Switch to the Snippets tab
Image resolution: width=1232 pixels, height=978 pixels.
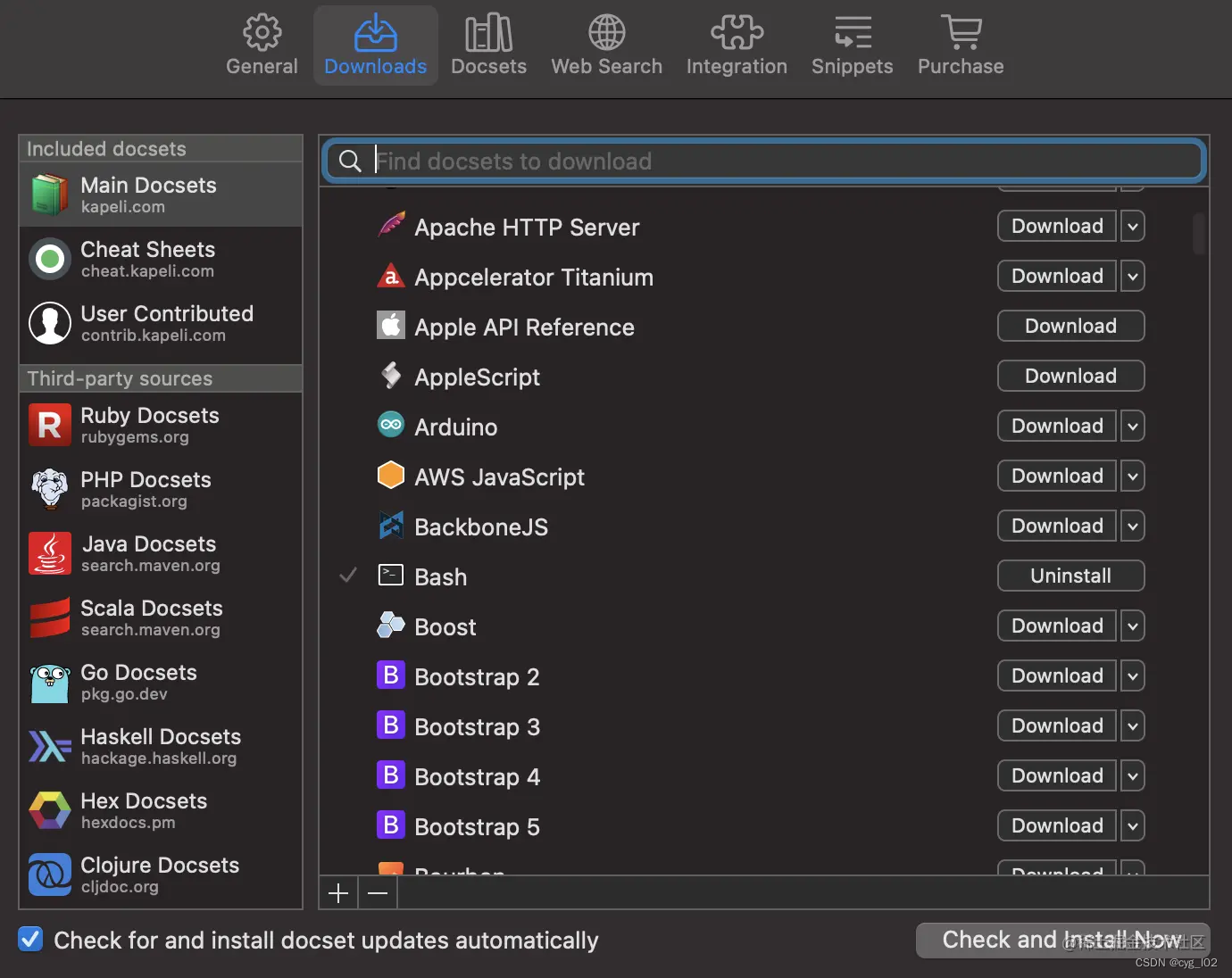(852, 46)
